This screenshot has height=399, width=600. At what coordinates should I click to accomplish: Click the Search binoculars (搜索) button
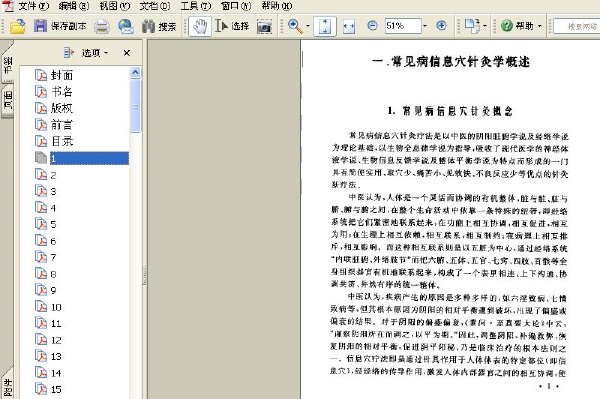click(x=159, y=26)
